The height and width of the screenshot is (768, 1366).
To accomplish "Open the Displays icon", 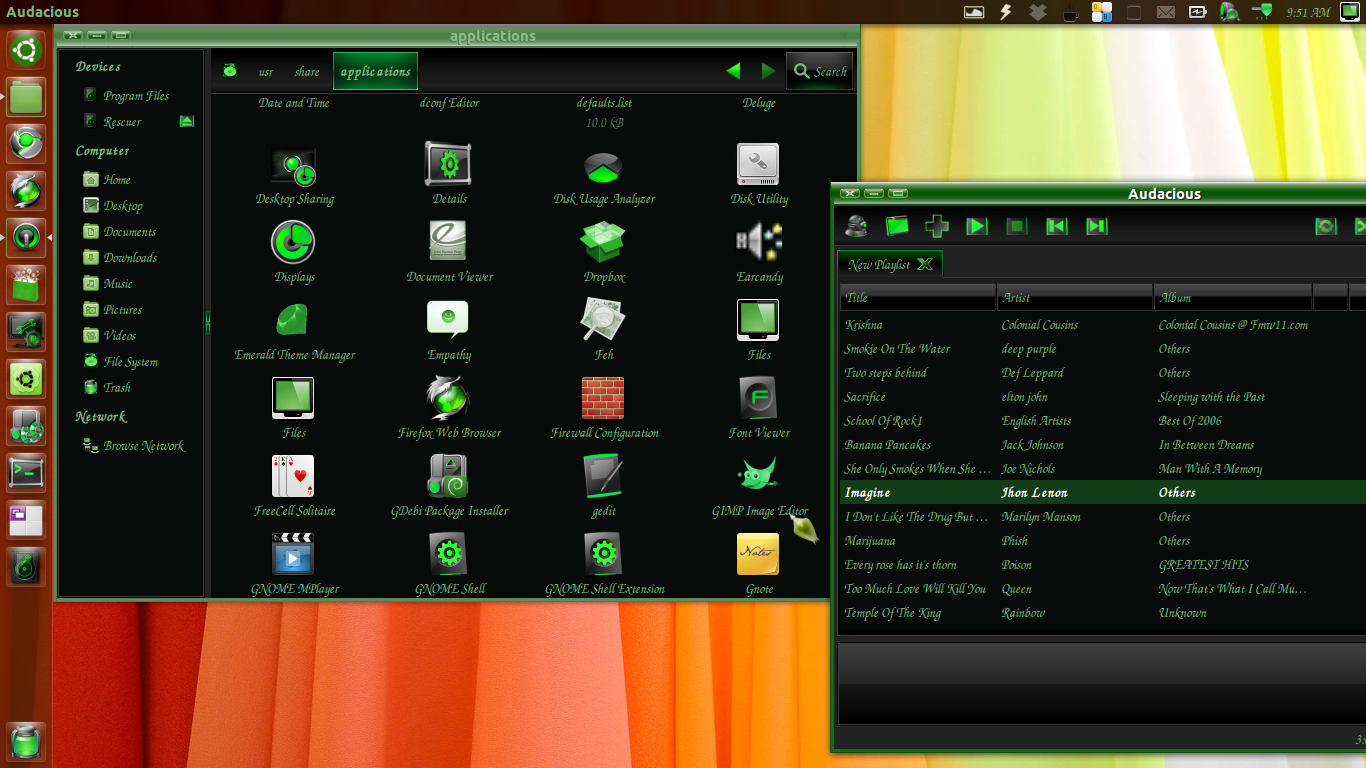I will tap(293, 242).
